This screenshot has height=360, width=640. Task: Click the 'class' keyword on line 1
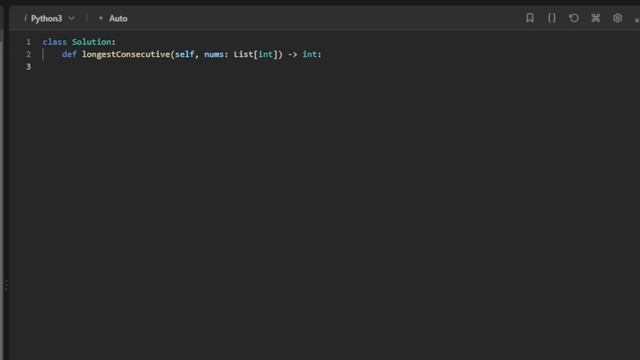pyautogui.click(x=54, y=42)
